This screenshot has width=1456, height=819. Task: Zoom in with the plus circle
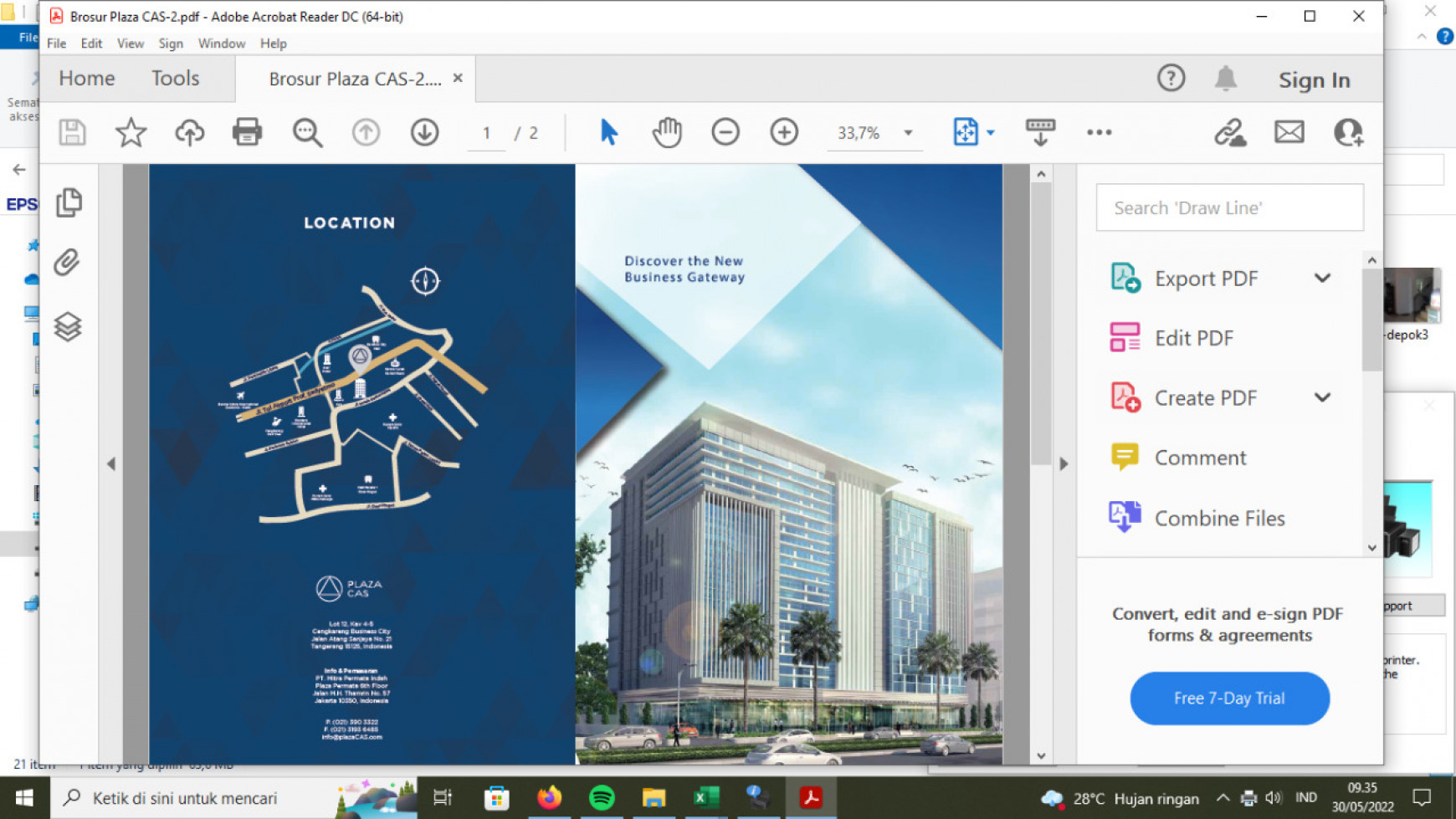(784, 132)
